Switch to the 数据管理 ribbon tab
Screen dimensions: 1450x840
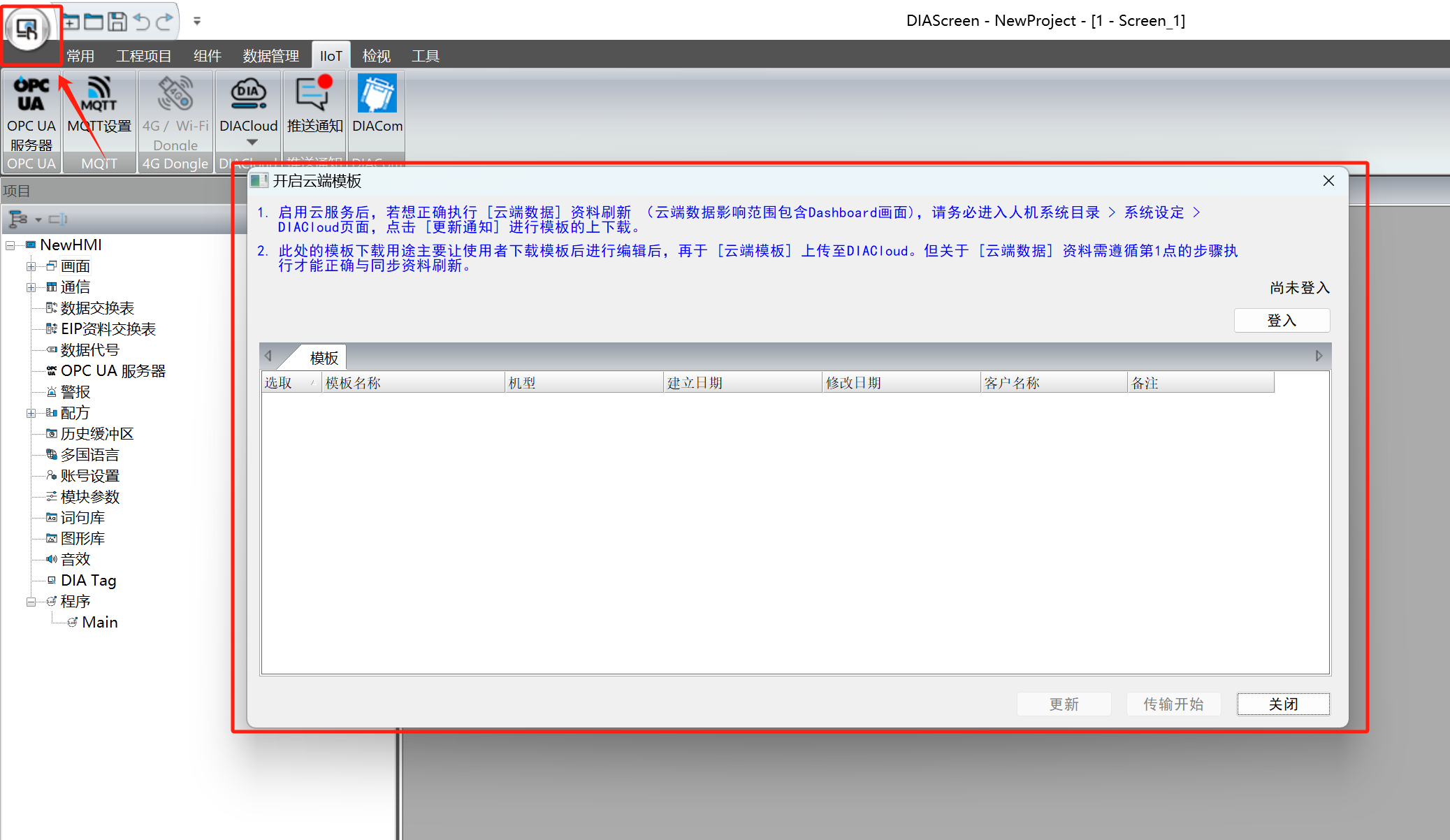[x=270, y=56]
